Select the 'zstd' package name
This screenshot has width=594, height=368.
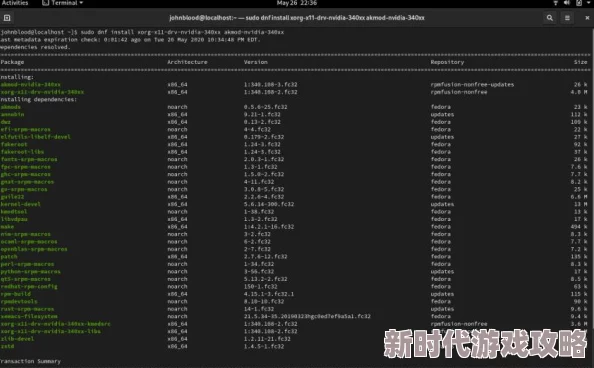[x=7, y=346]
